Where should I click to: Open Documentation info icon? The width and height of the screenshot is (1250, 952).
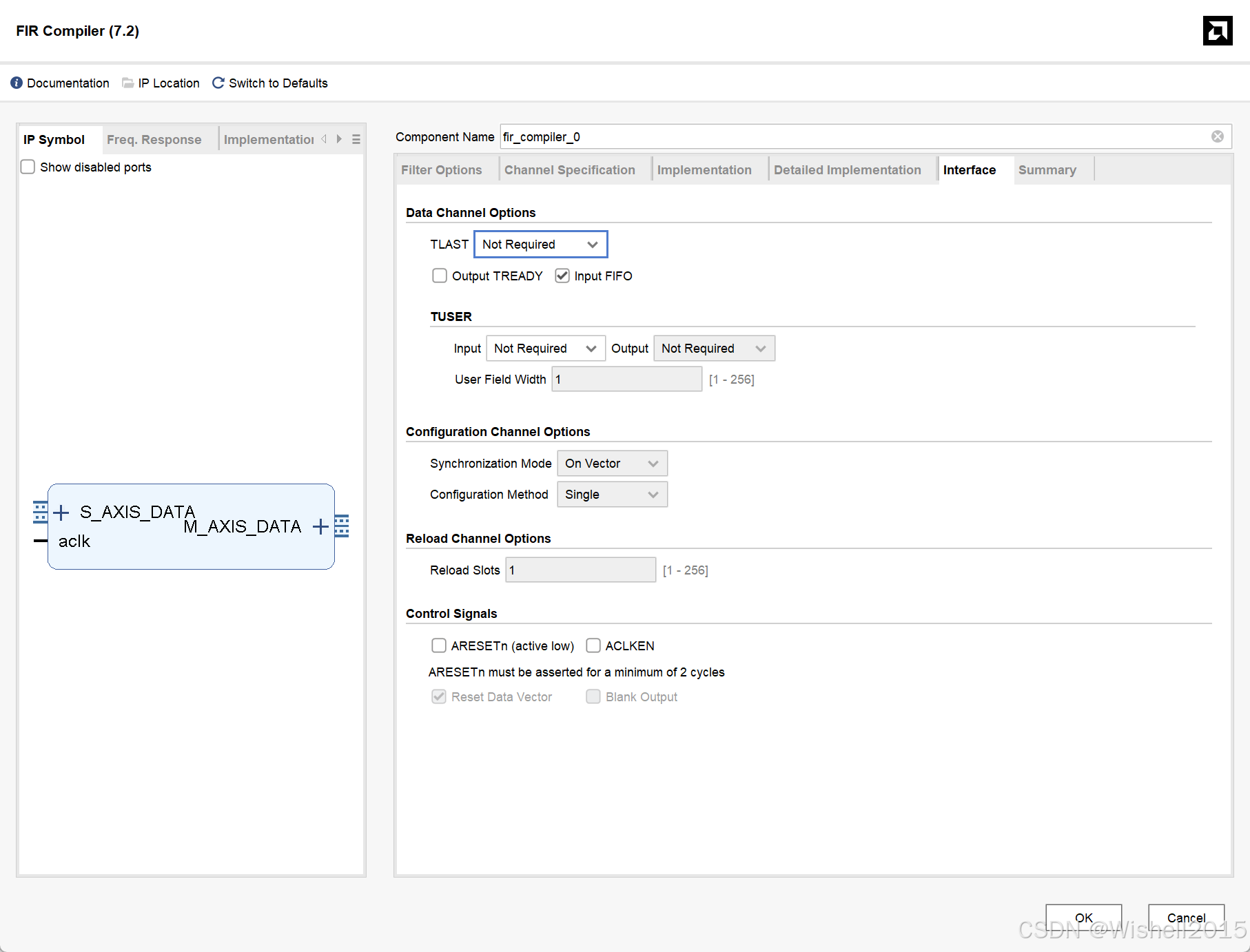coord(17,83)
